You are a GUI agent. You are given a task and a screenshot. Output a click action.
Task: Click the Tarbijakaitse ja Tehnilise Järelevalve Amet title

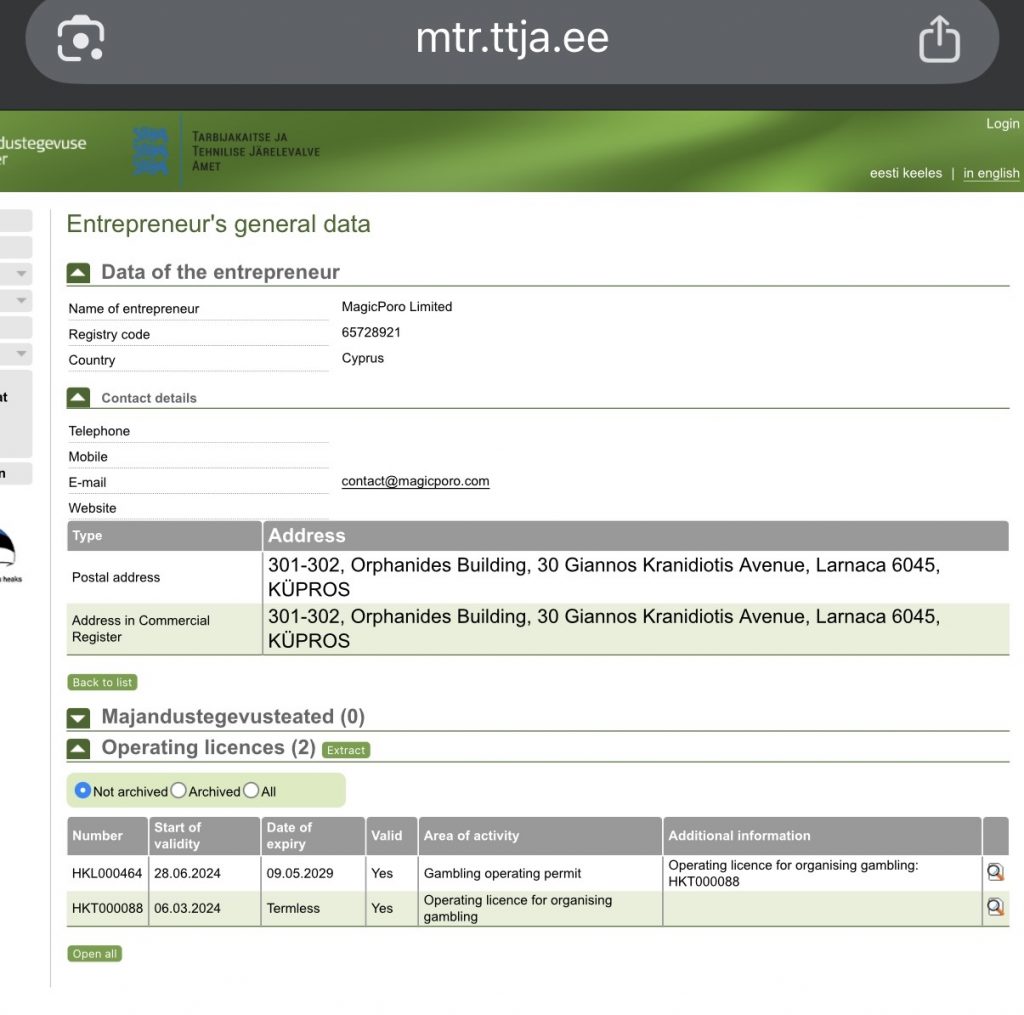tap(255, 152)
